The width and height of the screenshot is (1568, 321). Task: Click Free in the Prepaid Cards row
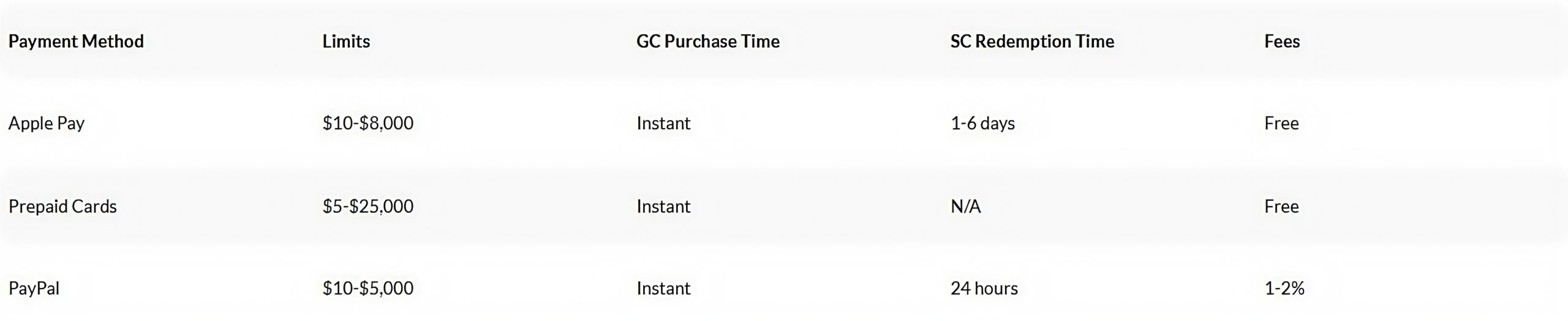(1281, 206)
